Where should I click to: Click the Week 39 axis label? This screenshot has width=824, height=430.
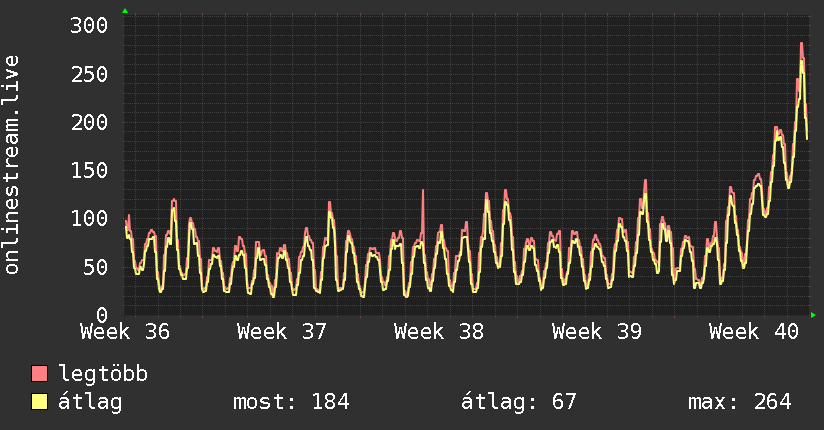coord(596,332)
